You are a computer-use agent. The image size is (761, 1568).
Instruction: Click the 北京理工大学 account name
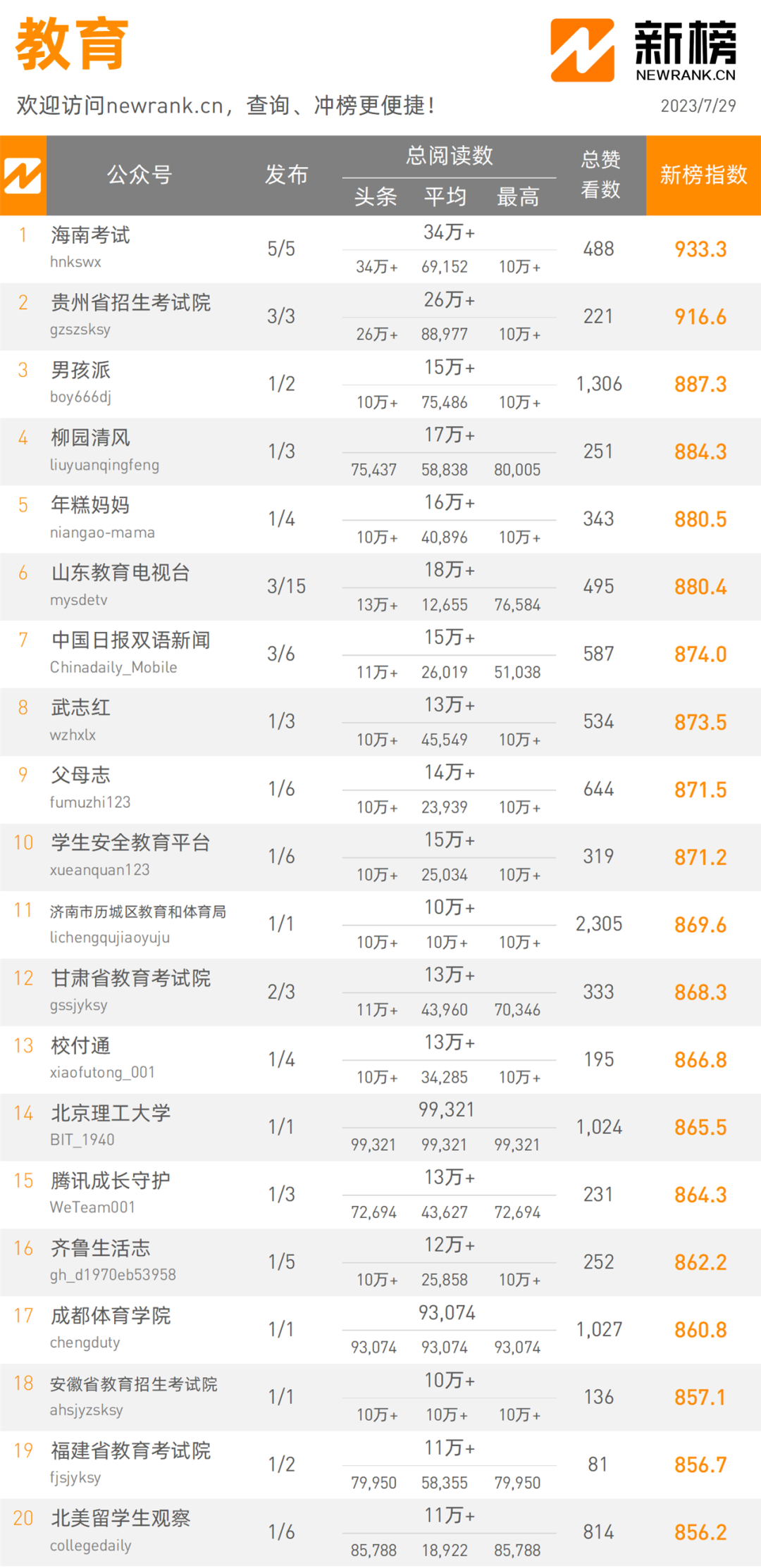click(111, 1113)
